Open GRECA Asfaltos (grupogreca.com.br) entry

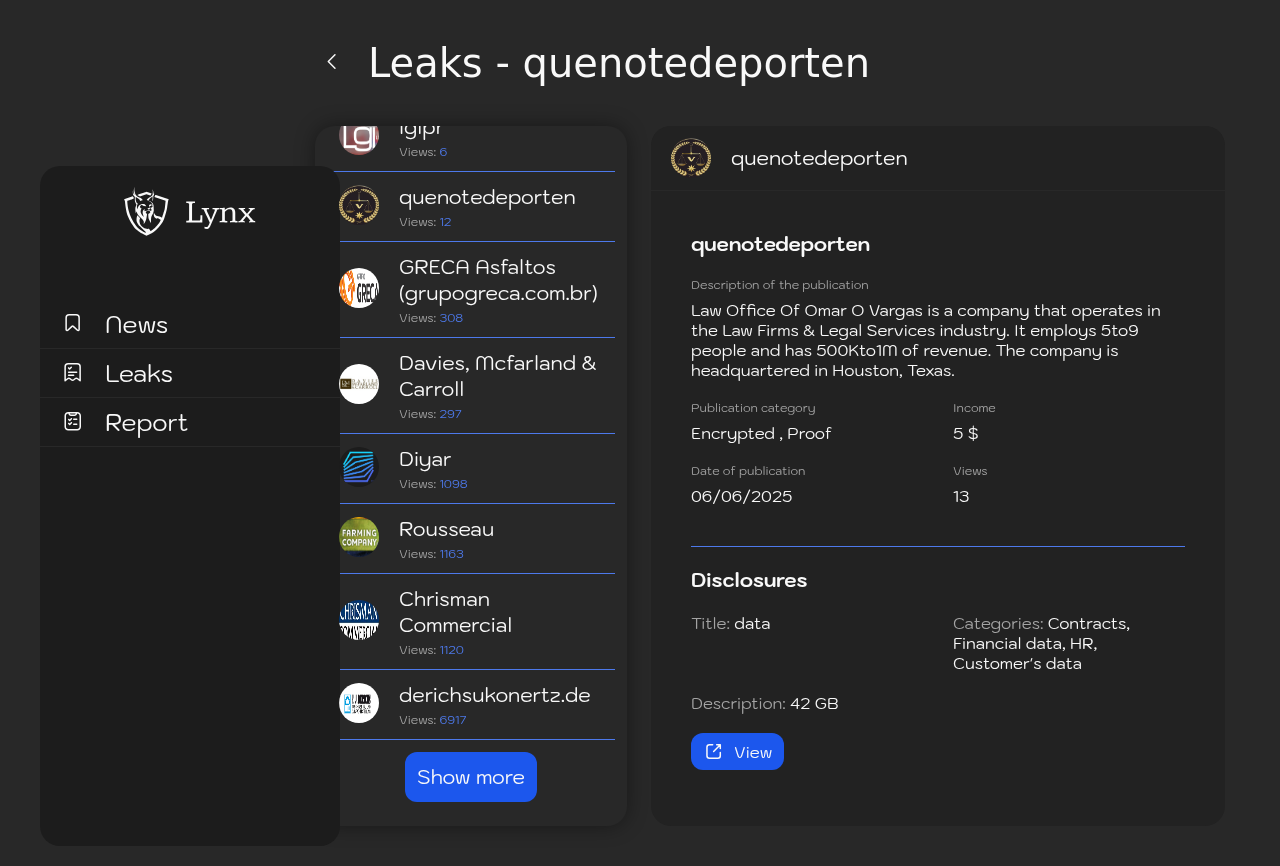pos(477,290)
